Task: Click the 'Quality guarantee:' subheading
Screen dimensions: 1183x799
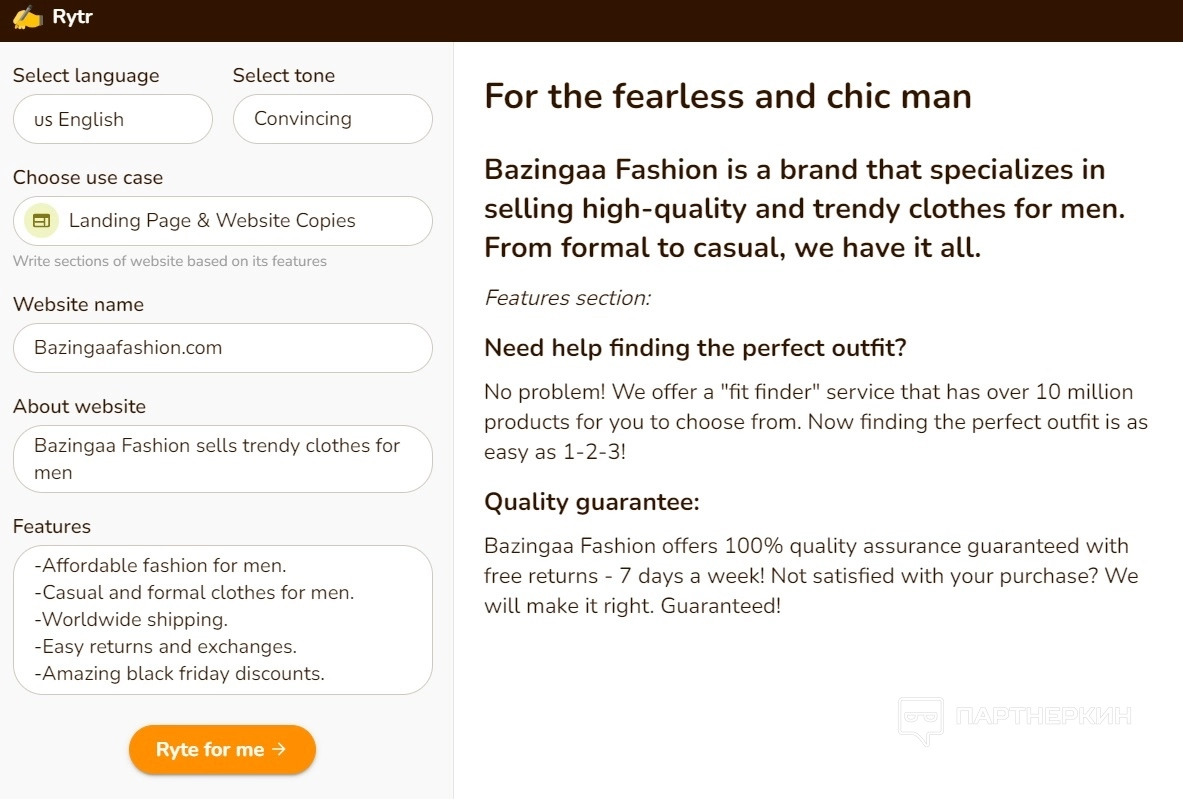Action: pyautogui.click(x=591, y=502)
